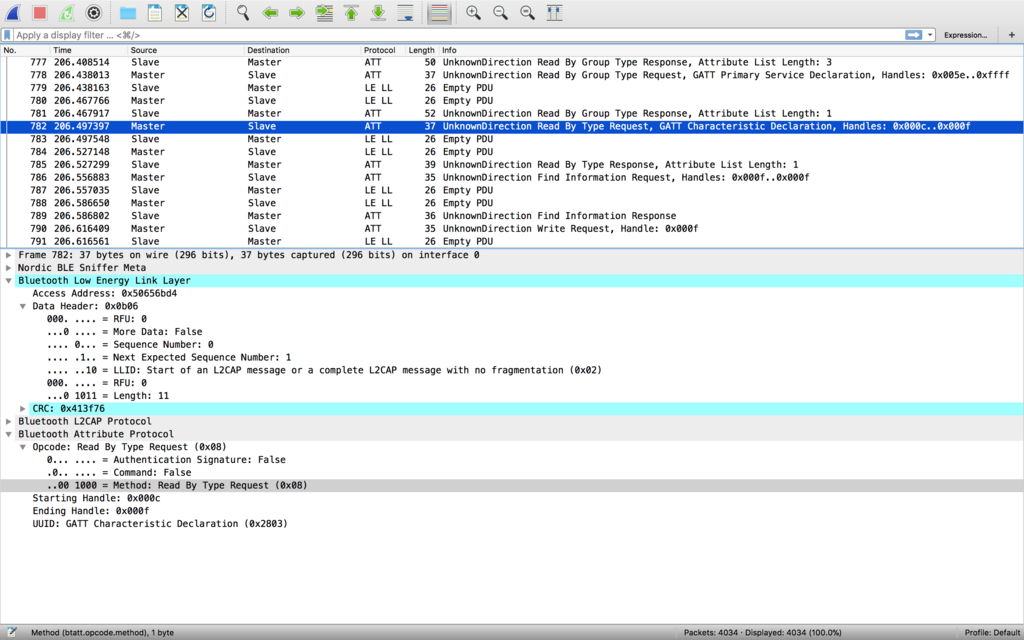Stop the running capture with the red square

40,12
